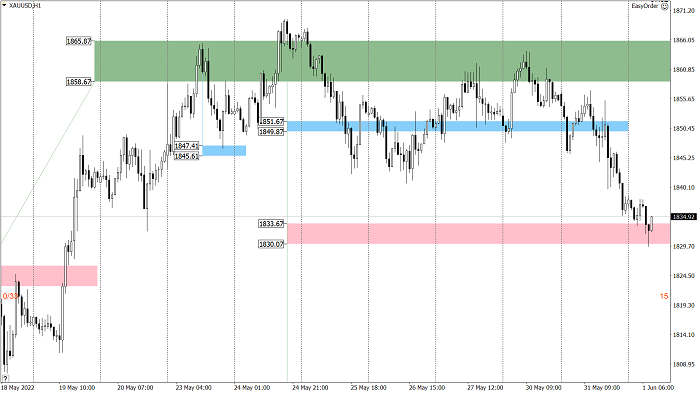Screen dimensions: 700x393
Task: Select the 1858.67 price label
Action: coord(79,82)
